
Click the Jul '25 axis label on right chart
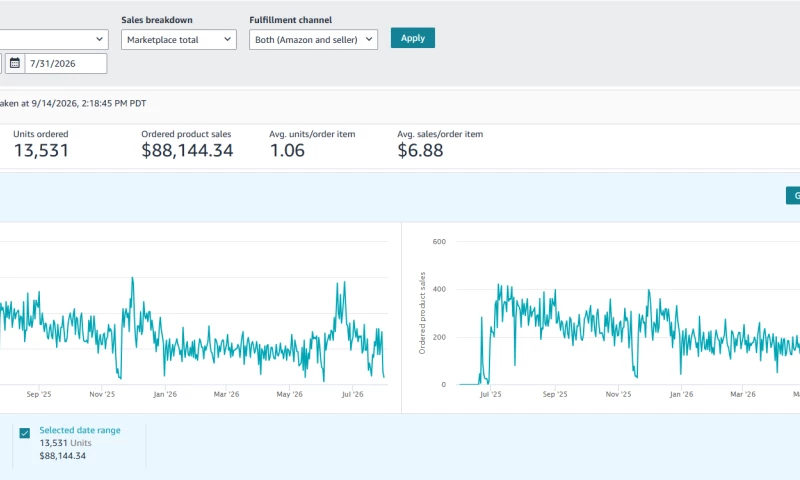pos(490,394)
